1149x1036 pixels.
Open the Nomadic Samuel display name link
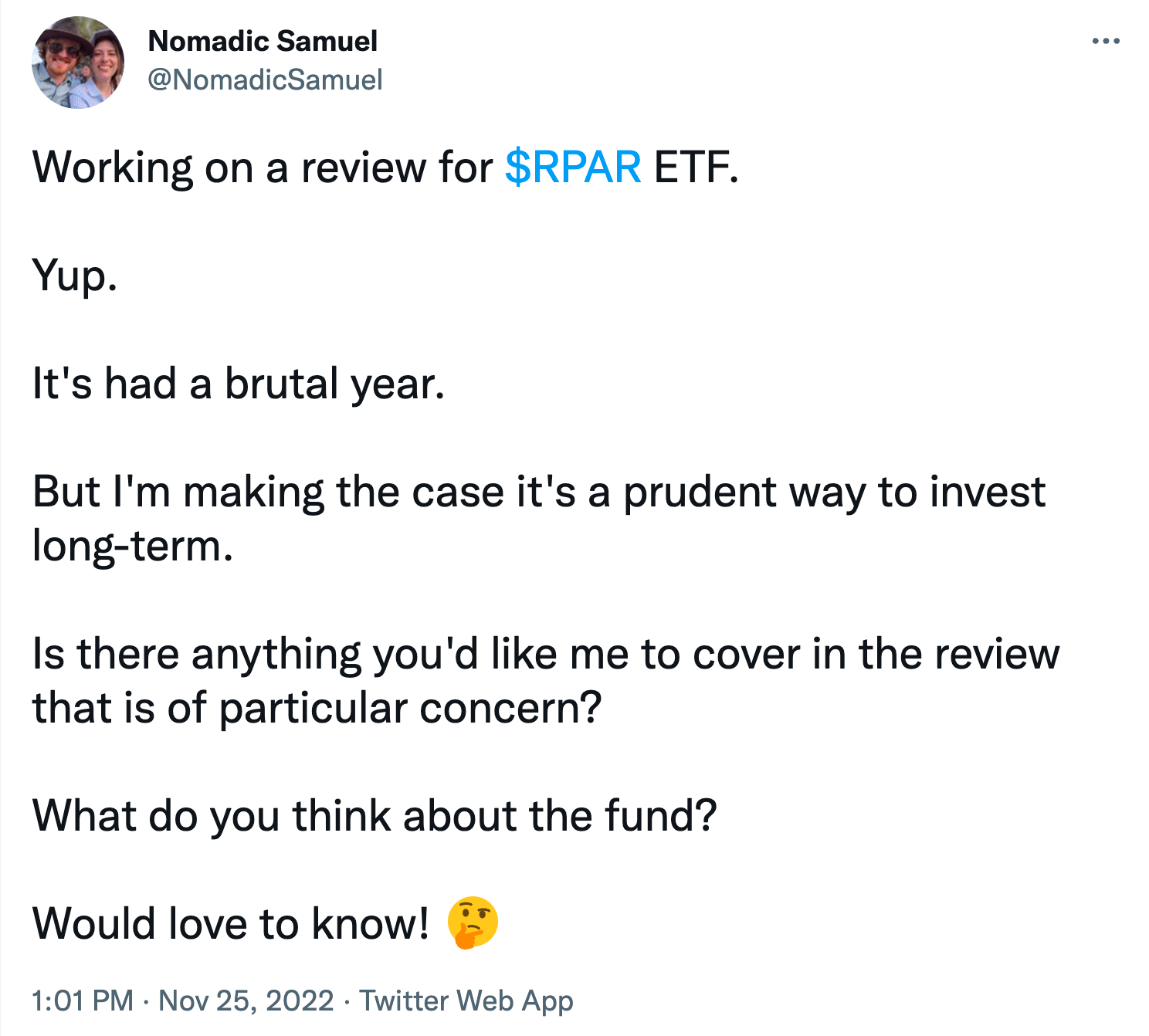coord(263,41)
